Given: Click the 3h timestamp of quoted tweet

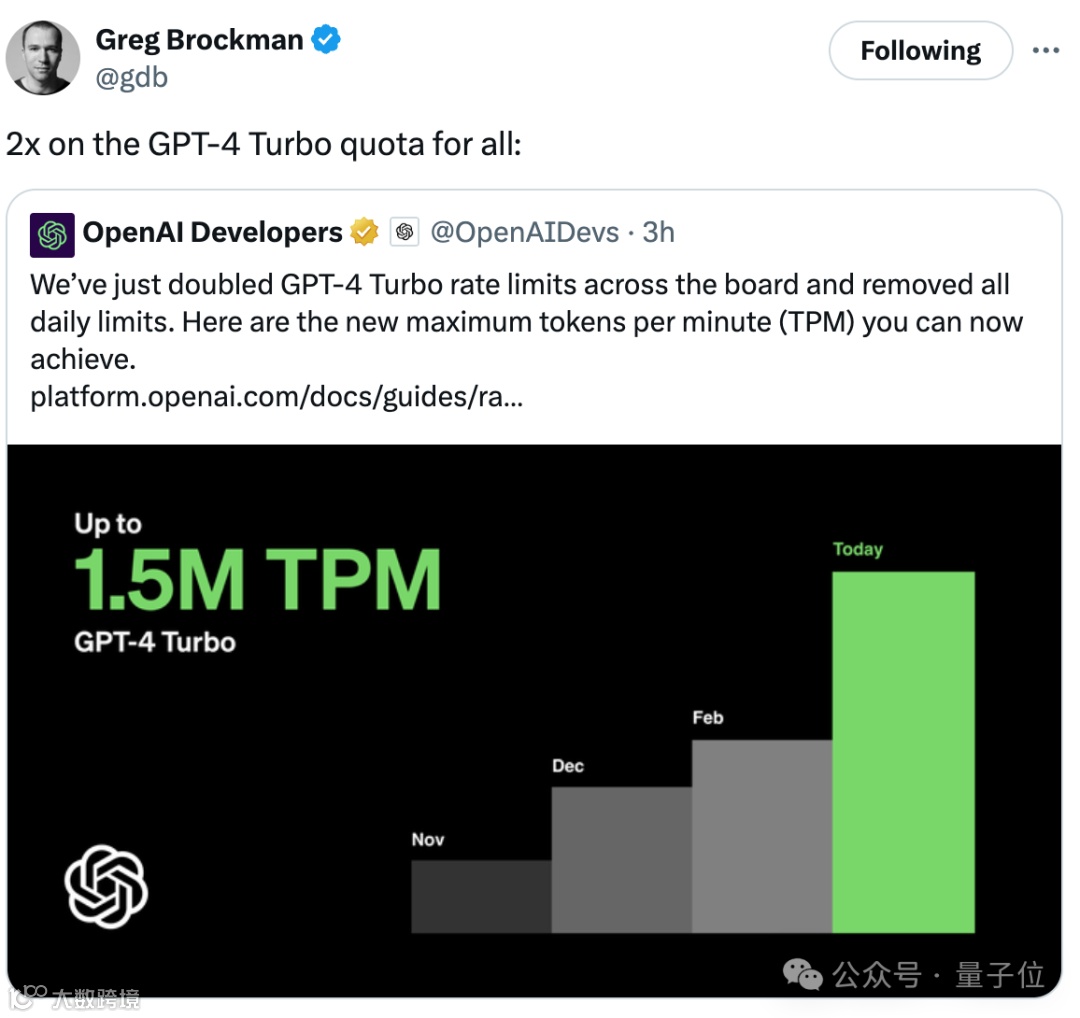Looking at the screenshot, I should 659,233.
